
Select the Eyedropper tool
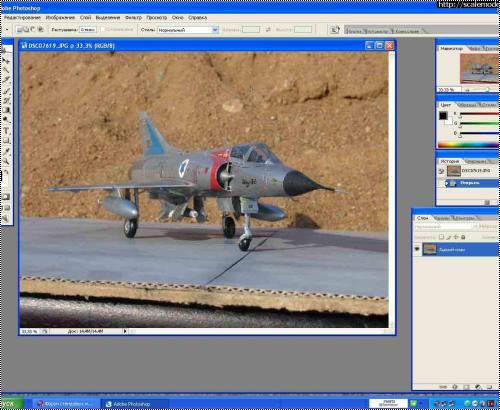pyautogui.click(x=7, y=151)
